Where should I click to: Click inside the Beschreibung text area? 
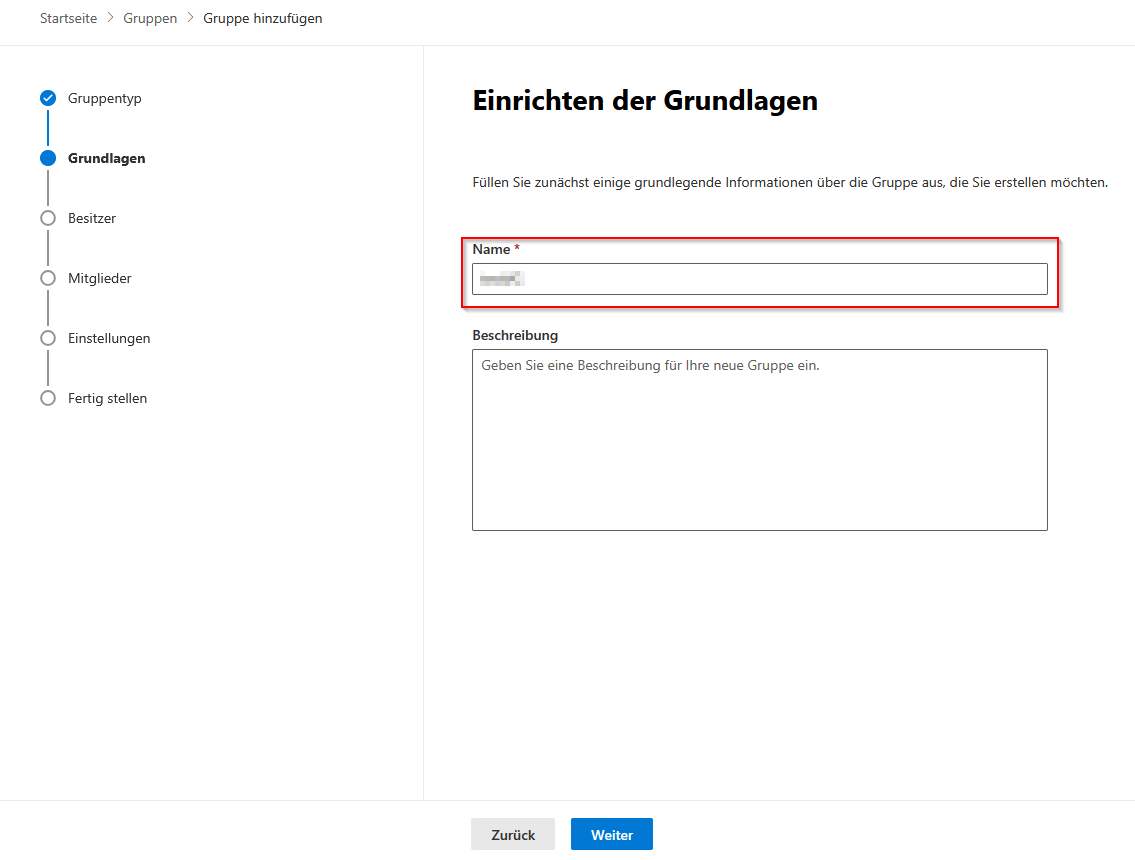click(759, 440)
